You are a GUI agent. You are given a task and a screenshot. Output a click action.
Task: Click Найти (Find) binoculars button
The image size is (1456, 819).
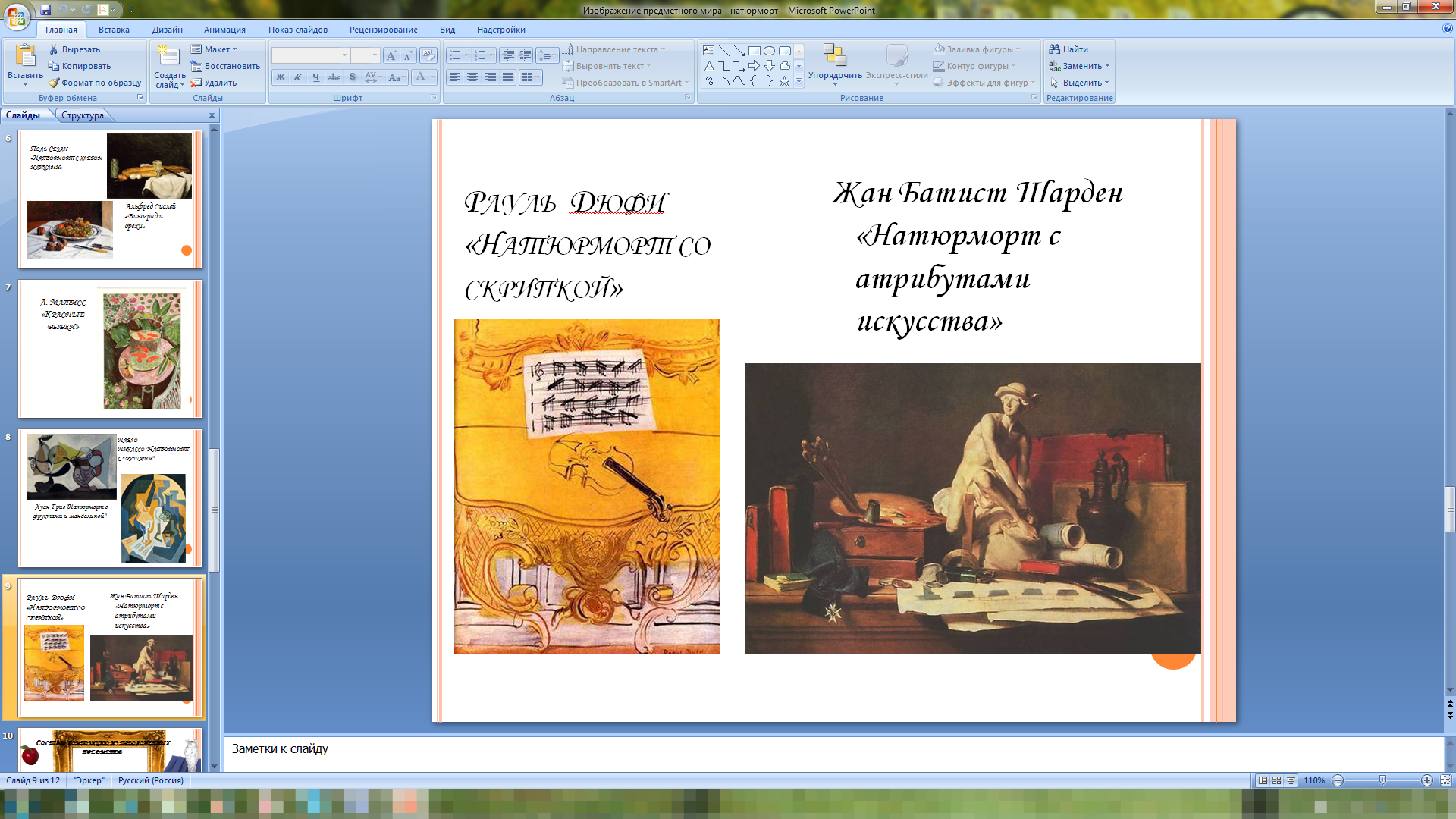1068,49
